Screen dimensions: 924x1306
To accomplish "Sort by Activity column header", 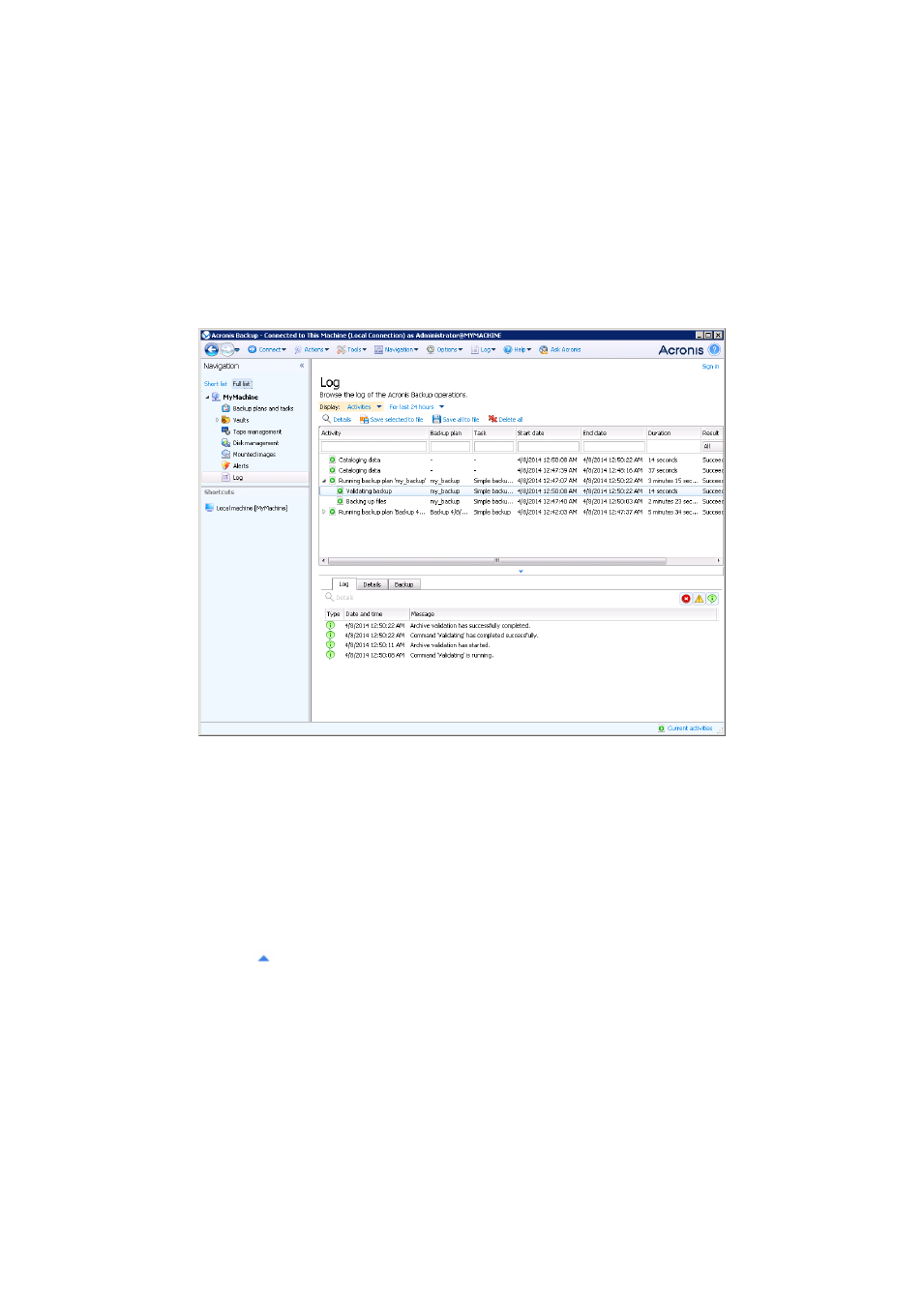I will point(373,433).
